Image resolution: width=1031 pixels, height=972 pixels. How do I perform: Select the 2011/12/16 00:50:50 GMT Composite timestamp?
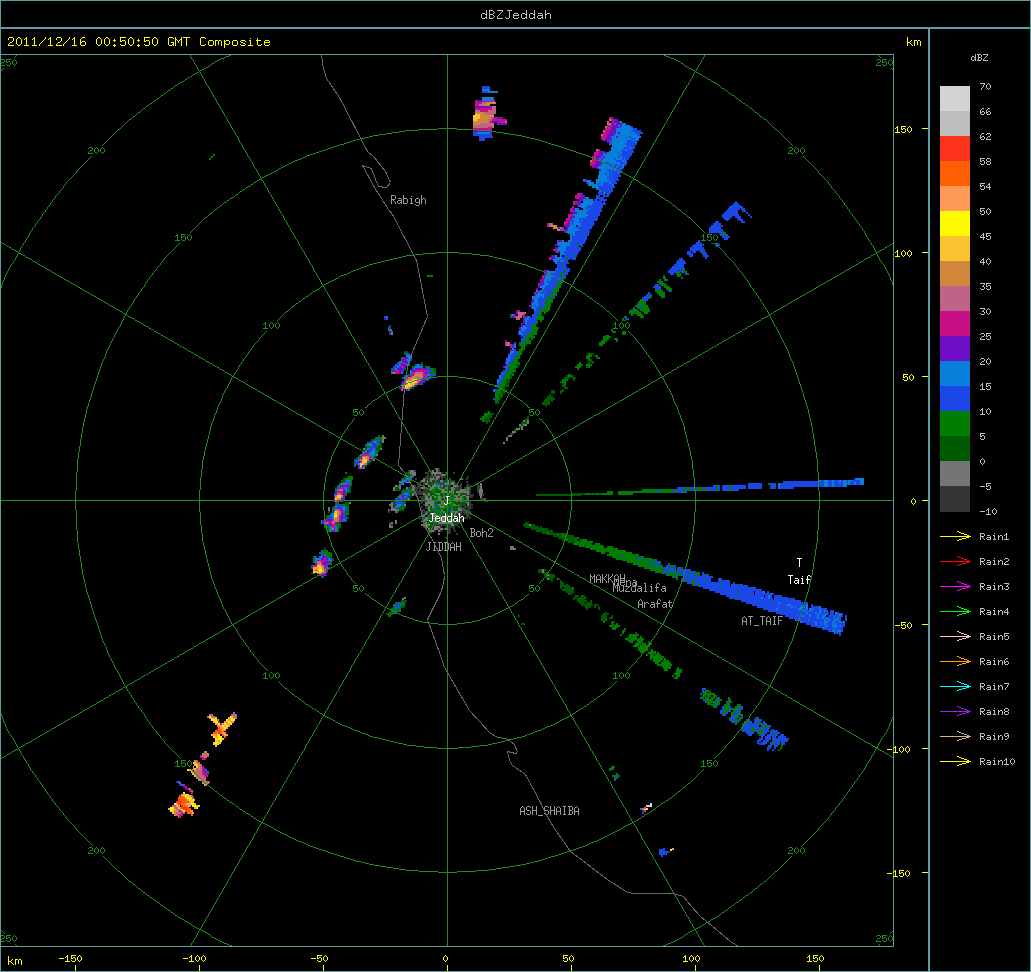pyautogui.click(x=139, y=41)
